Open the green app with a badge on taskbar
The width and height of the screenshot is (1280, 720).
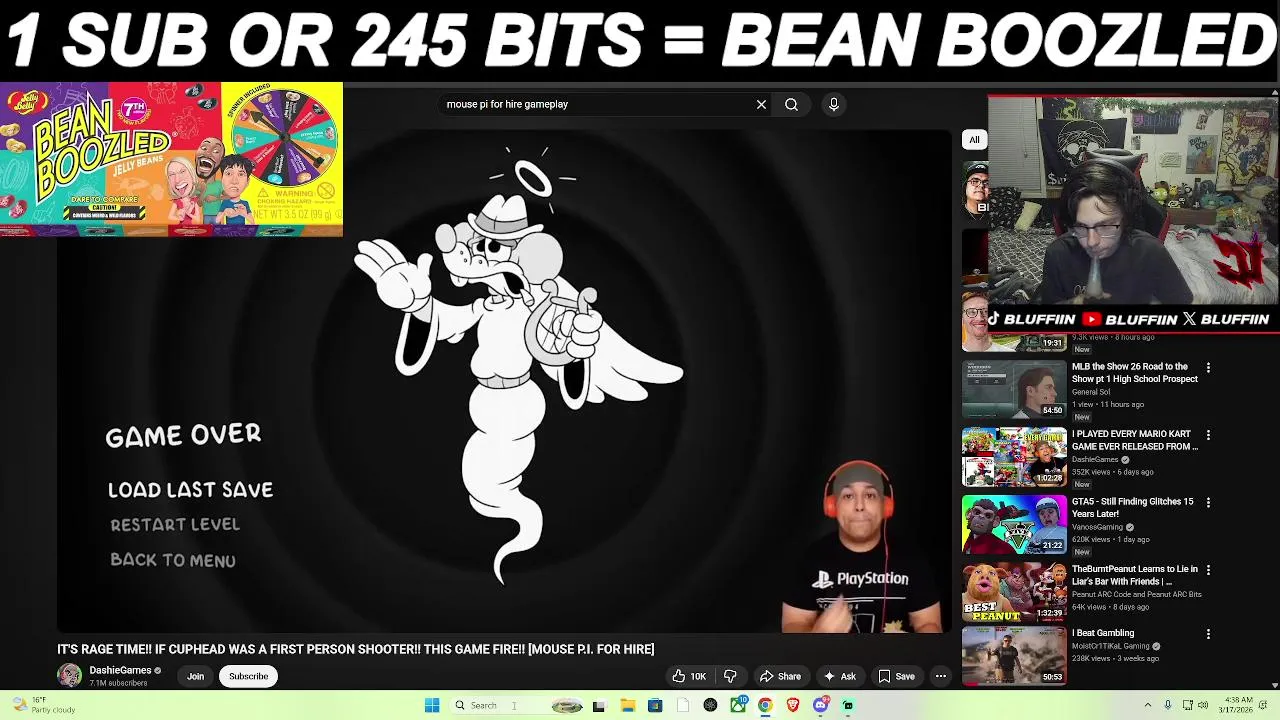(738, 706)
